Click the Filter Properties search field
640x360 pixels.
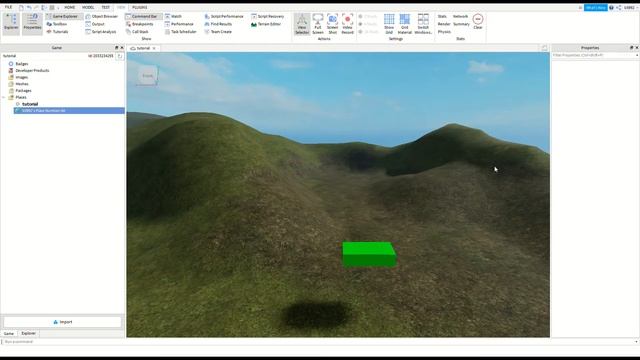595,55
